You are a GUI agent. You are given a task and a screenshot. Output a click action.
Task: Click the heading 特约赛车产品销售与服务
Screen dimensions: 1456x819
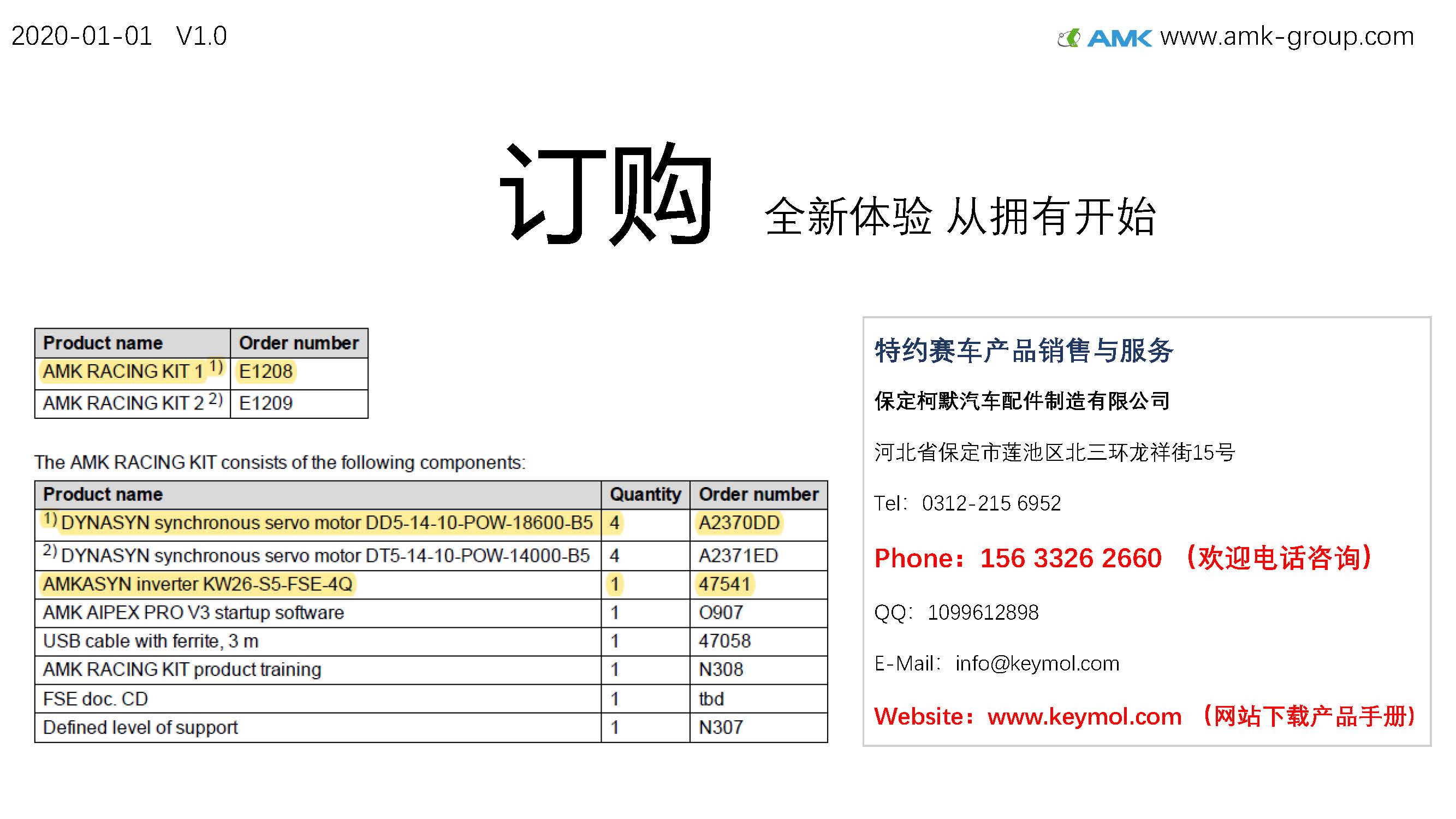[1024, 351]
